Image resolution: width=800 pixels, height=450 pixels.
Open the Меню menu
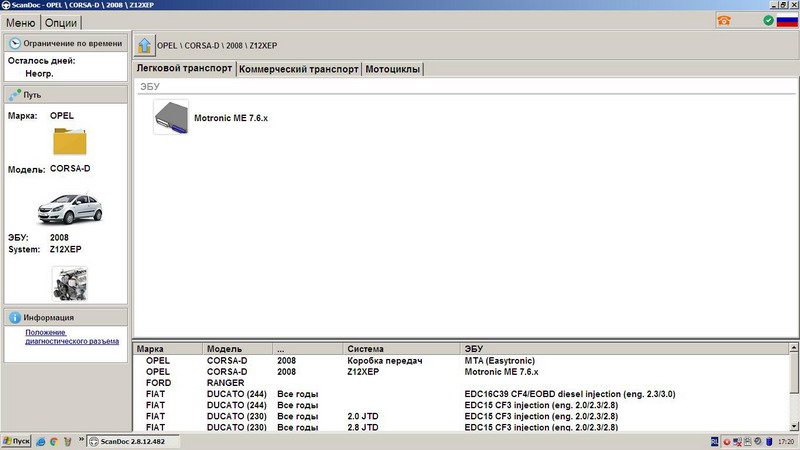pos(20,23)
